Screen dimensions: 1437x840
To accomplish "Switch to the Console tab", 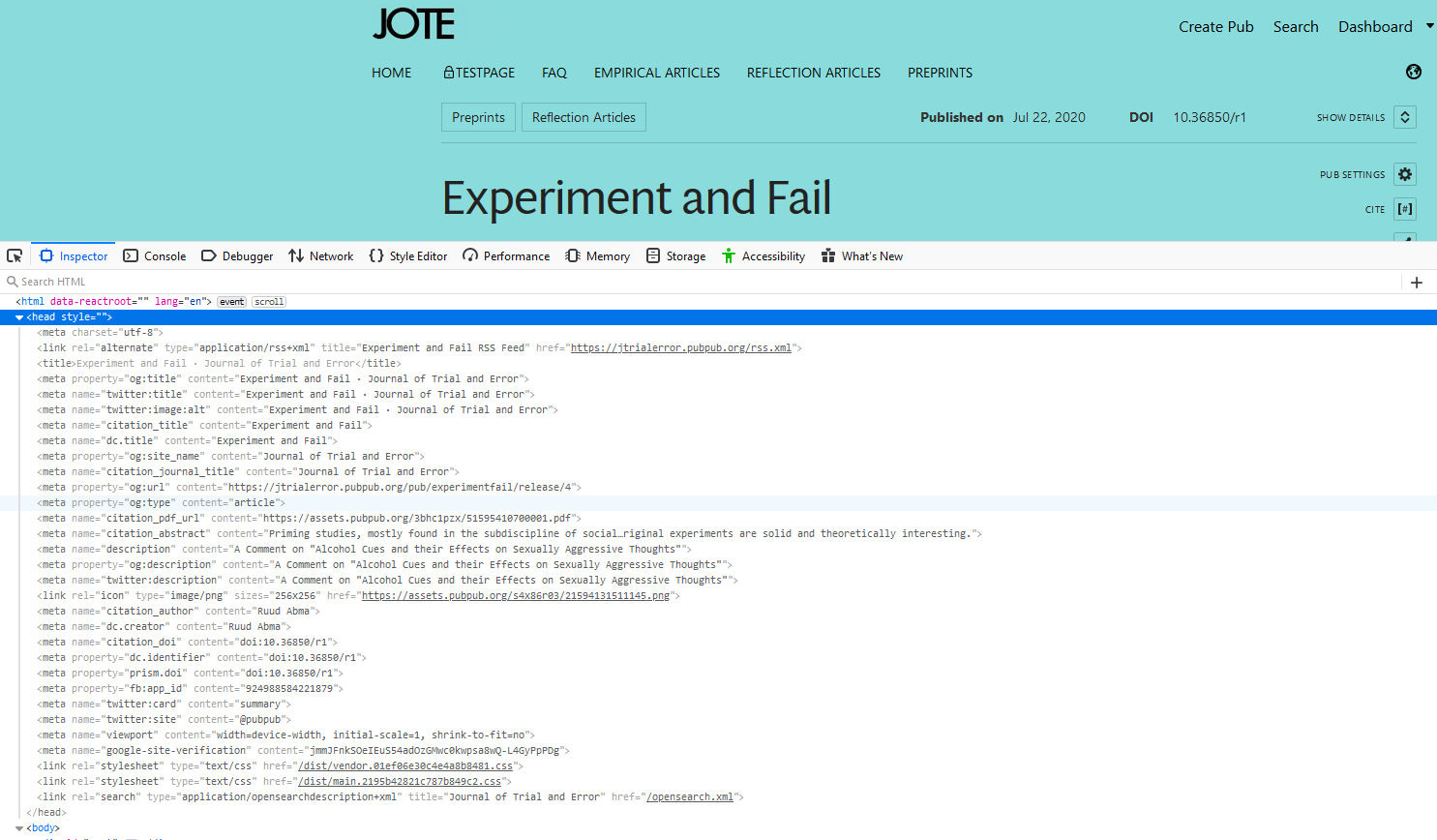I will point(163,255).
